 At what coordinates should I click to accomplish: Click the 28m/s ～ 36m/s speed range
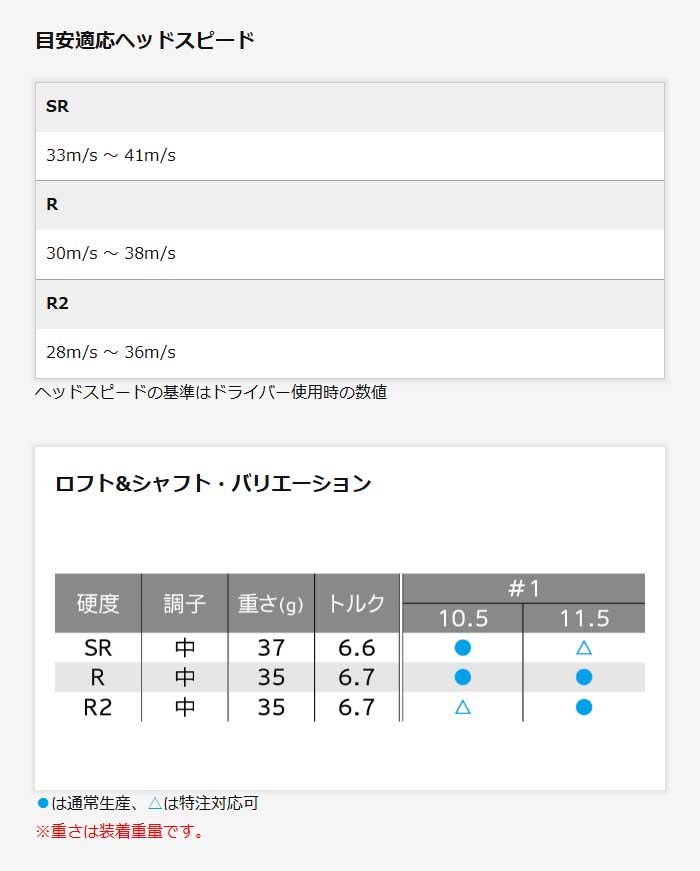click(111, 352)
